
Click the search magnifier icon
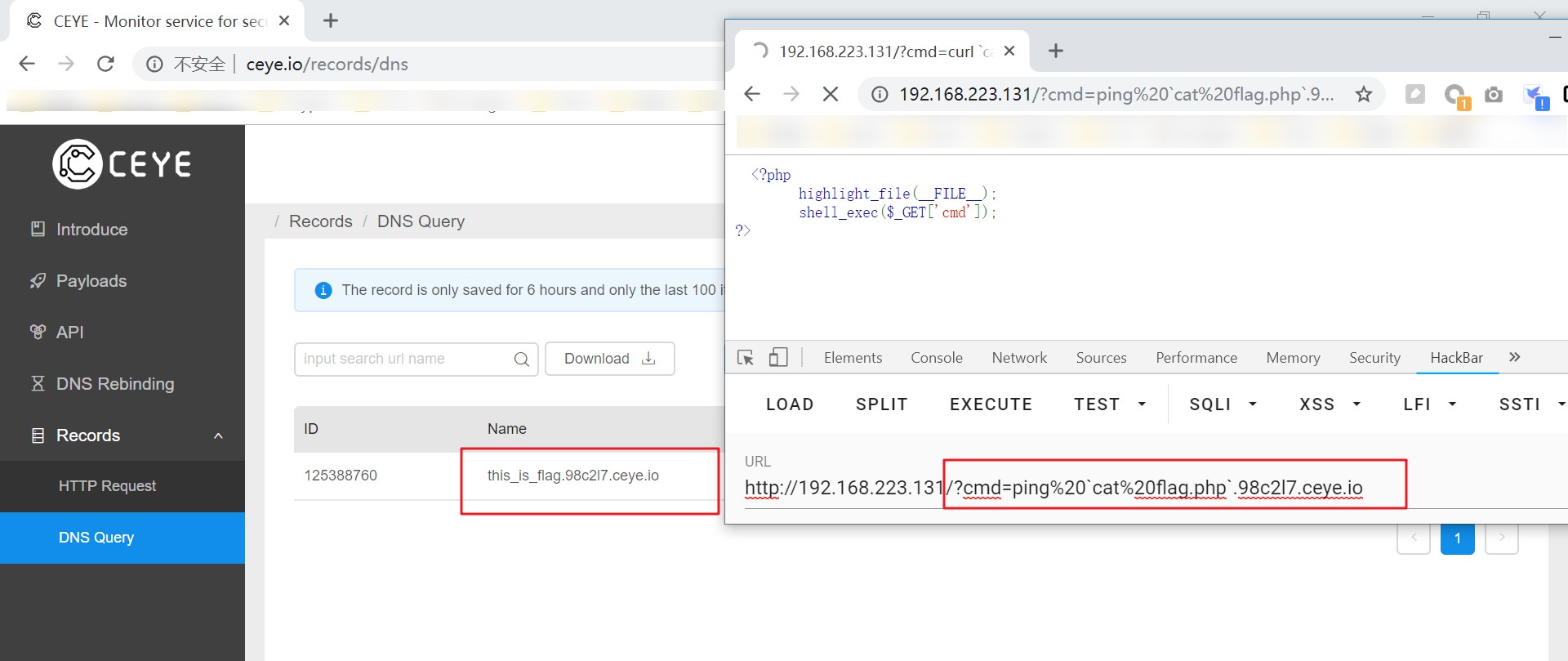(x=522, y=360)
